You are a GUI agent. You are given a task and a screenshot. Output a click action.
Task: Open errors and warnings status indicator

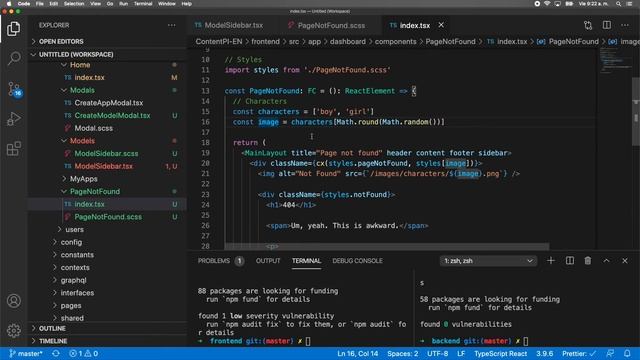click(x=84, y=353)
